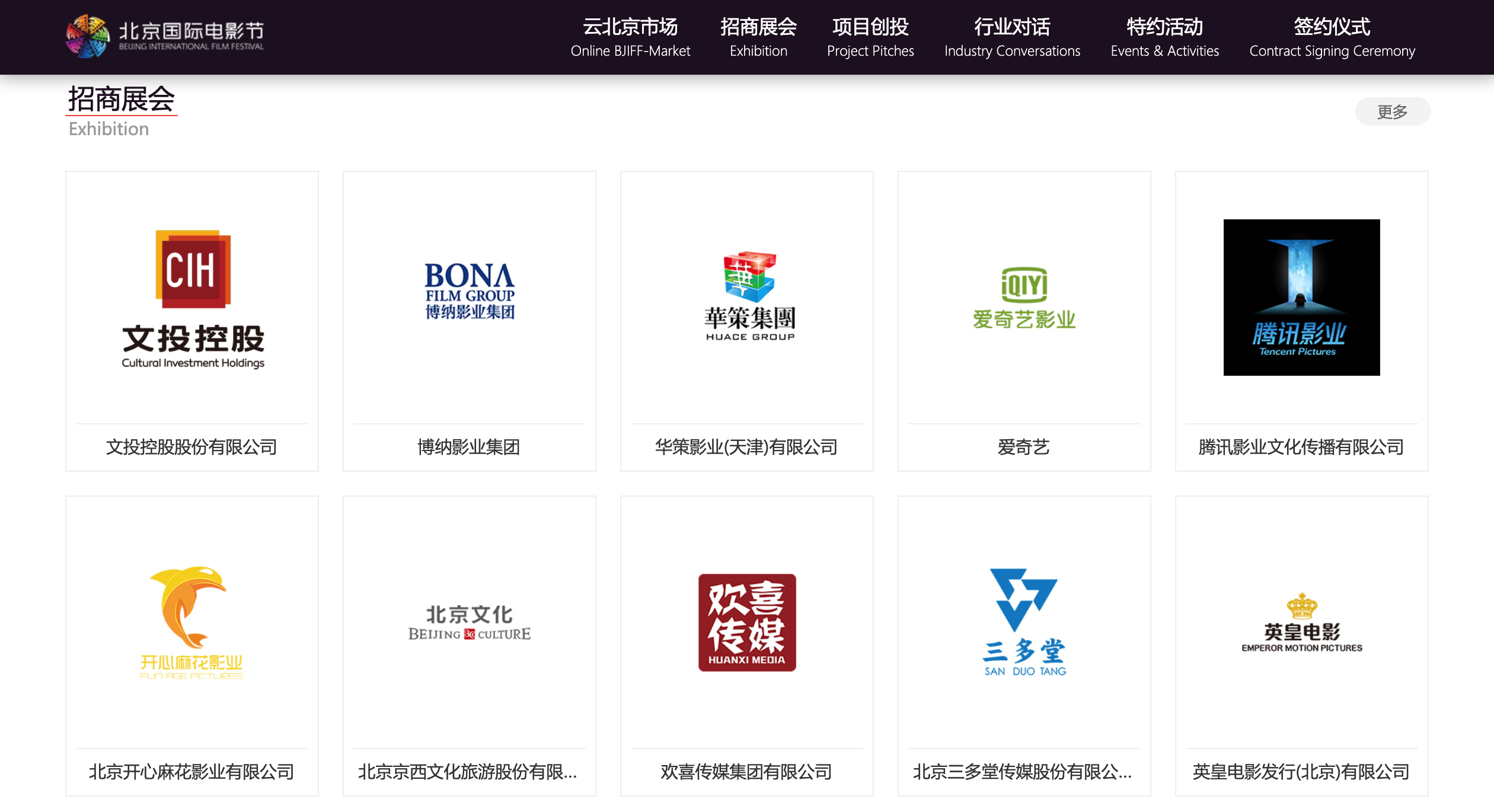
Task: Go to Contract Signing Ceremony page
Action: 1332,37
